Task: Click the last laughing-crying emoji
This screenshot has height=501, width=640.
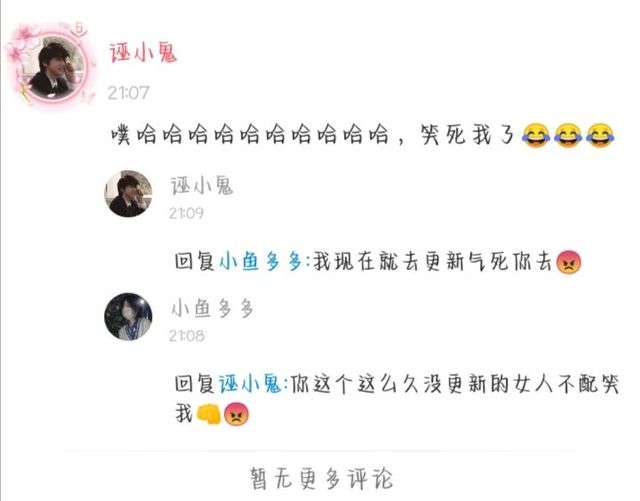Action: pyautogui.click(x=600, y=135)
